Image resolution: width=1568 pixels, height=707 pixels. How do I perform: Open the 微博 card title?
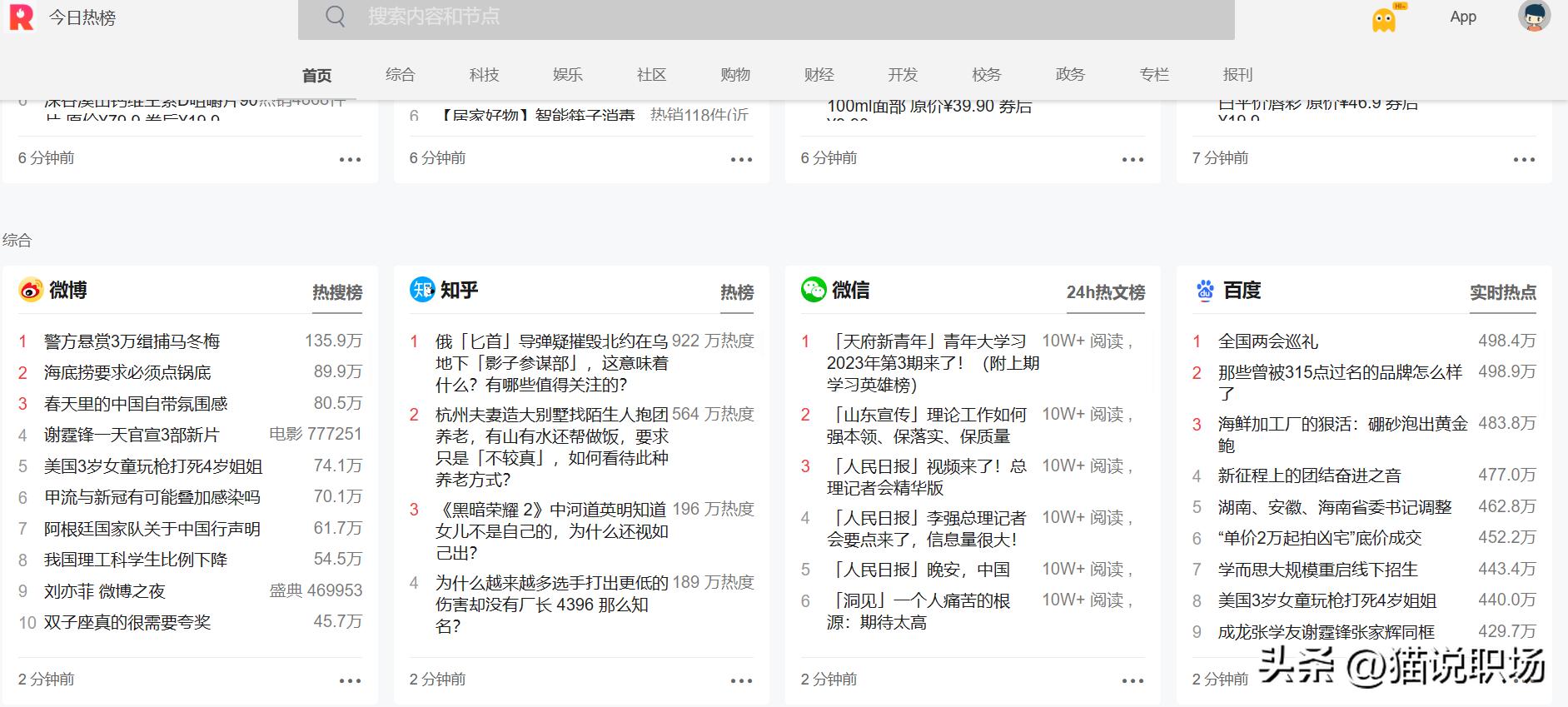click(x=68, y=290)
